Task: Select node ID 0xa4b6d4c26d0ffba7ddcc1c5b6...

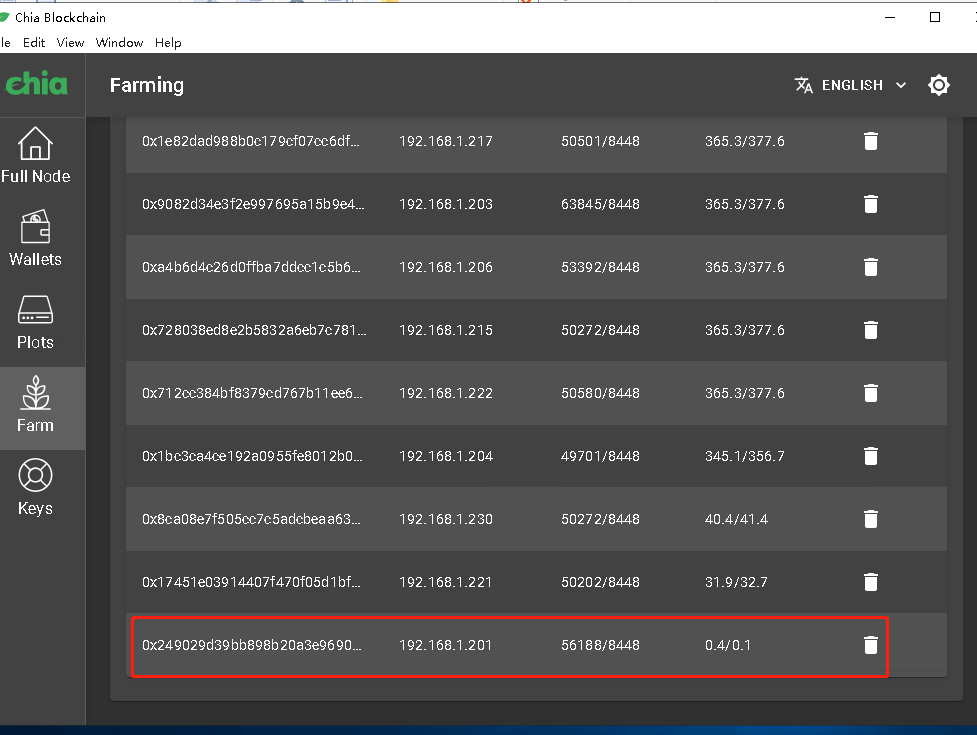Action: click(x=251, y=267)
